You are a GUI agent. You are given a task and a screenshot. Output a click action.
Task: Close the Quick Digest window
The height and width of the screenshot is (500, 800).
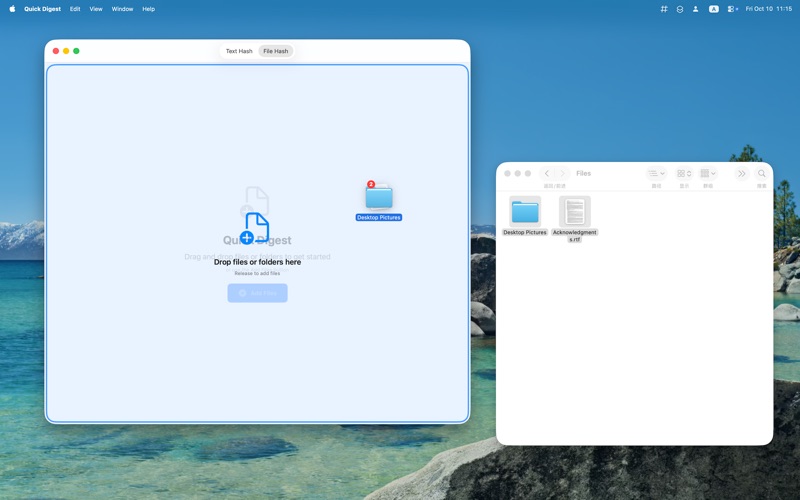(x=56, y=51)
